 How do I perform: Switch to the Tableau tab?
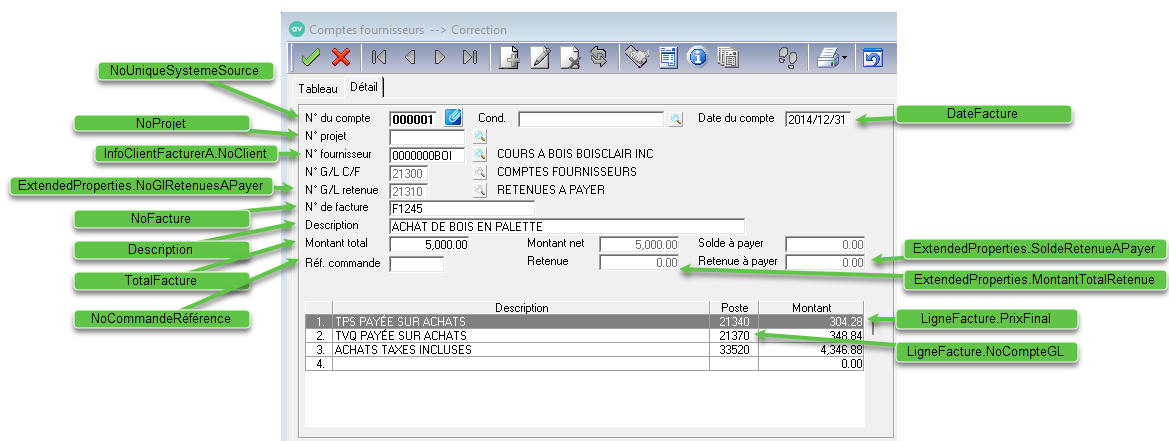coord(318,89)
